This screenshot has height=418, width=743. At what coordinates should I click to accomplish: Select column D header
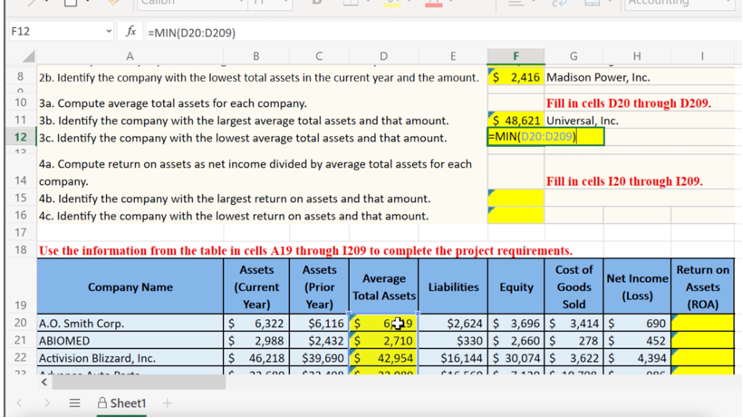[383, 56]
